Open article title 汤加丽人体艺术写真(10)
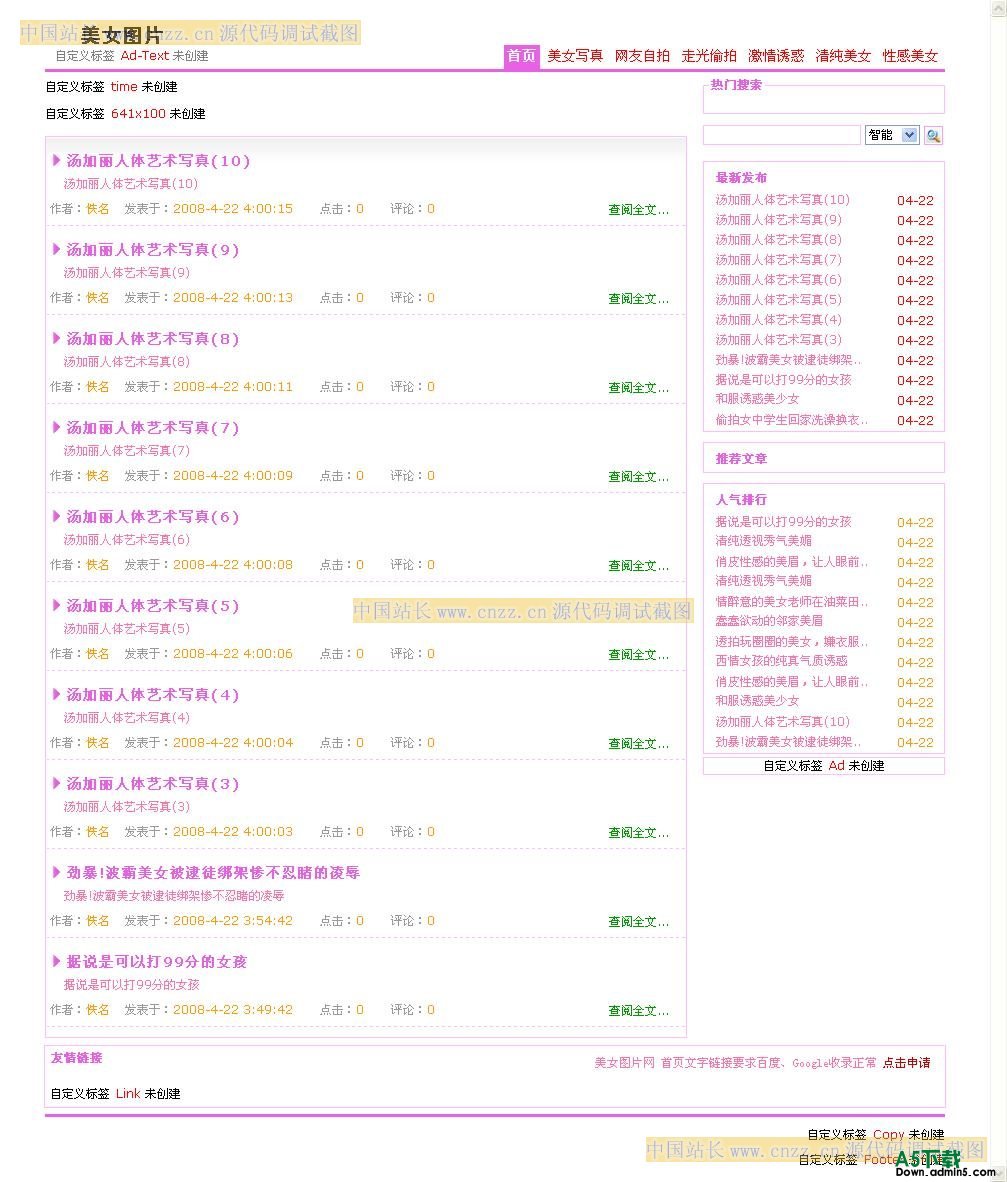The width and height of the screenshot is (1007, 1182). 158,161
